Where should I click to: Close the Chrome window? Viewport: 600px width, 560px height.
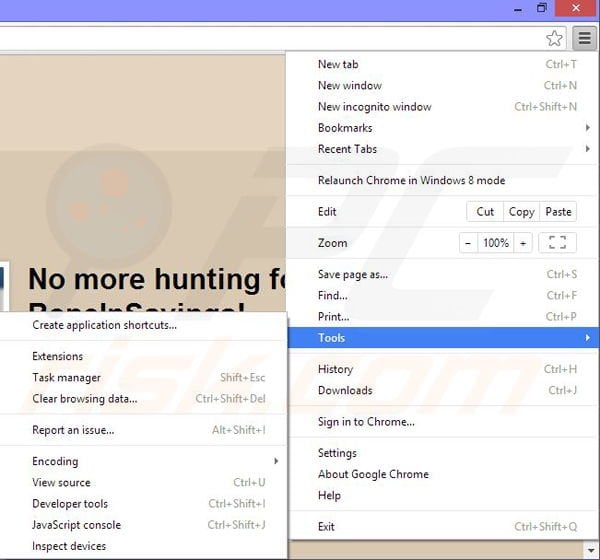(x=576, y=8)
